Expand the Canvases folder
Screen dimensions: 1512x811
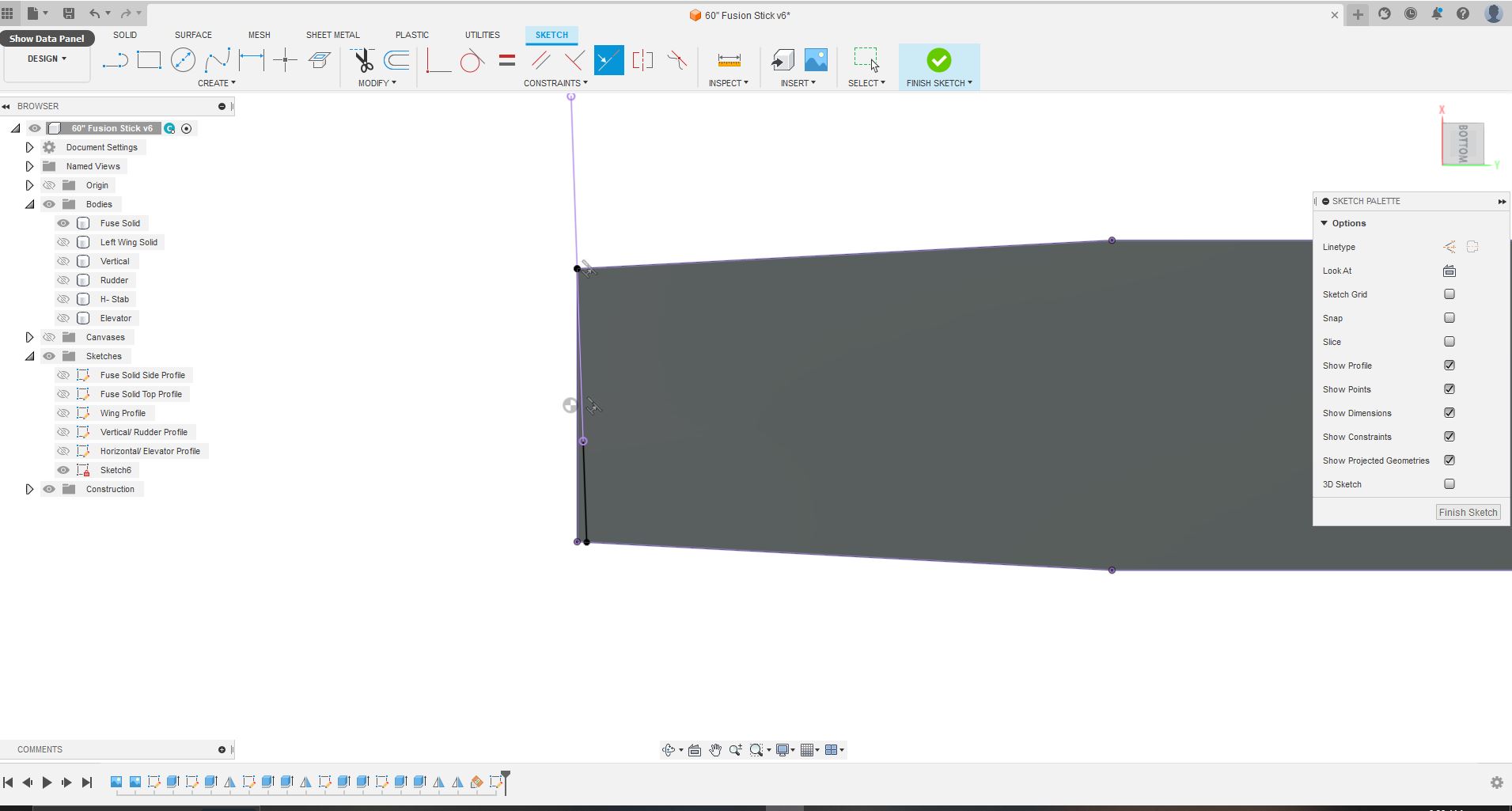[29, 337]
